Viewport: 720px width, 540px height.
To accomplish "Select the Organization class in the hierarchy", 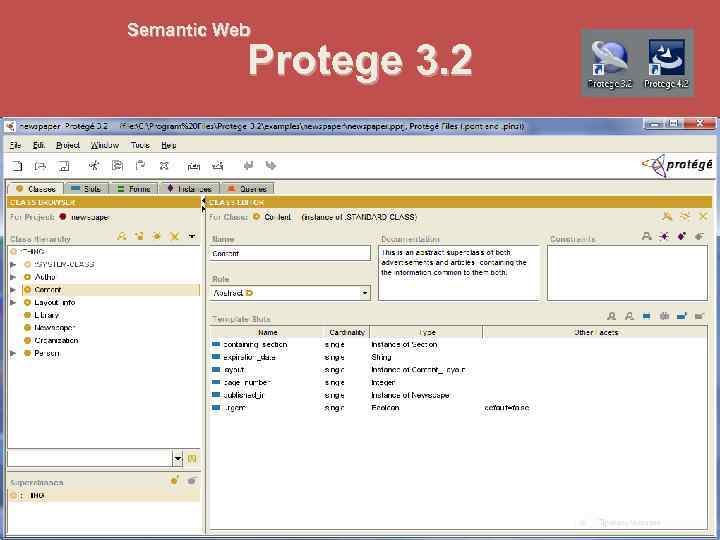I will pos(56,341).
